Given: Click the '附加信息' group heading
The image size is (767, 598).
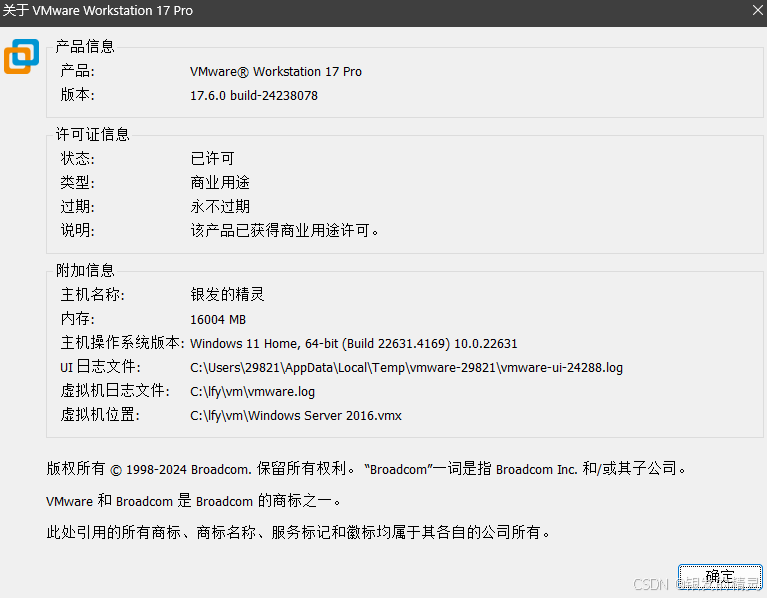Looking at the screenshot, I should [85, 270].
